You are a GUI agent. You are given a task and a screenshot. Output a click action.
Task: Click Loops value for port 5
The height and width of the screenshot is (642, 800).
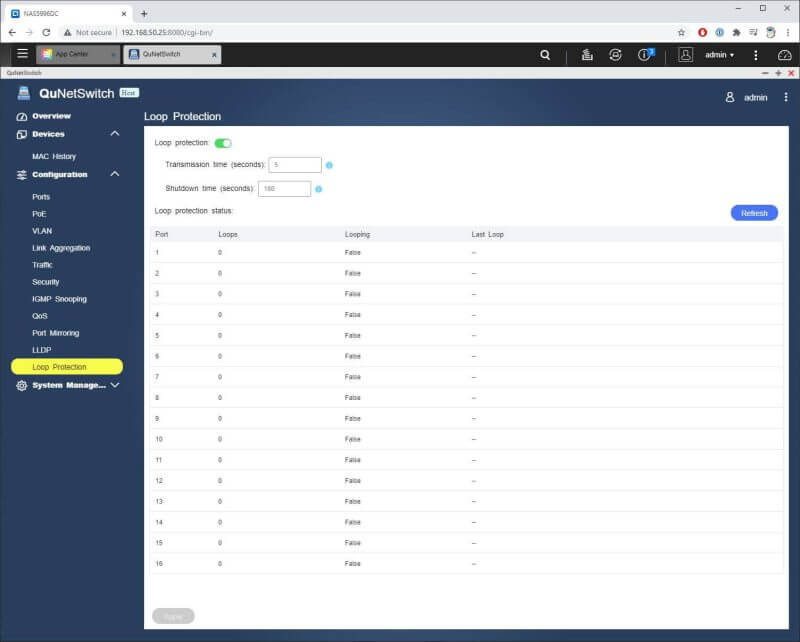(x=220, y=336)
